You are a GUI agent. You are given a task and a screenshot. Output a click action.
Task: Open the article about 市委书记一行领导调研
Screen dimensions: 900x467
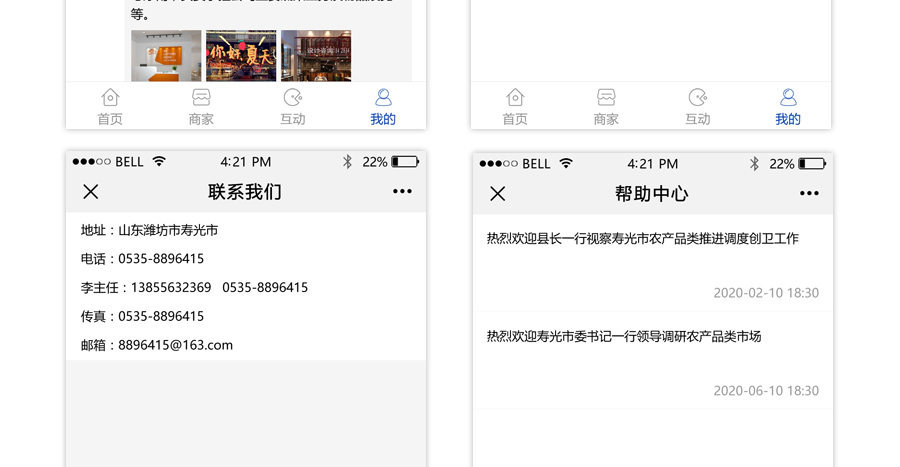[x=624, y=337]
